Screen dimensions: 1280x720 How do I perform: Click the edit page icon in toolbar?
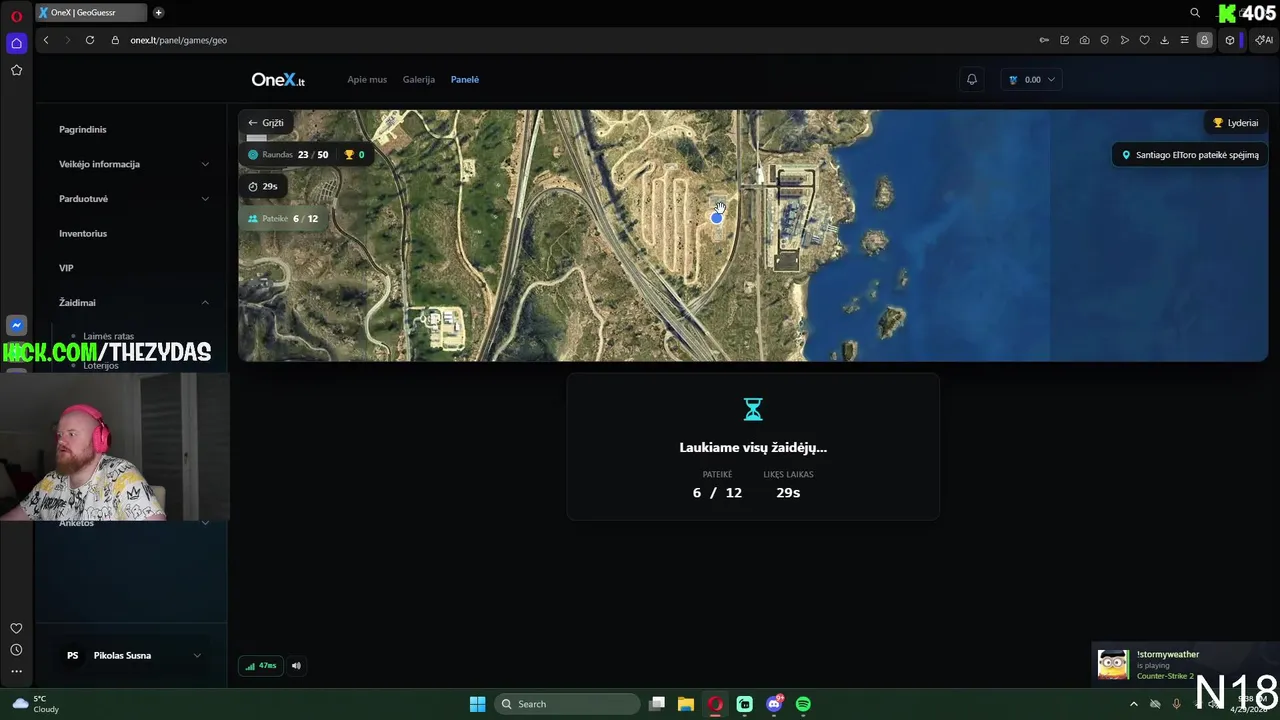click(x=1064, y=40)
